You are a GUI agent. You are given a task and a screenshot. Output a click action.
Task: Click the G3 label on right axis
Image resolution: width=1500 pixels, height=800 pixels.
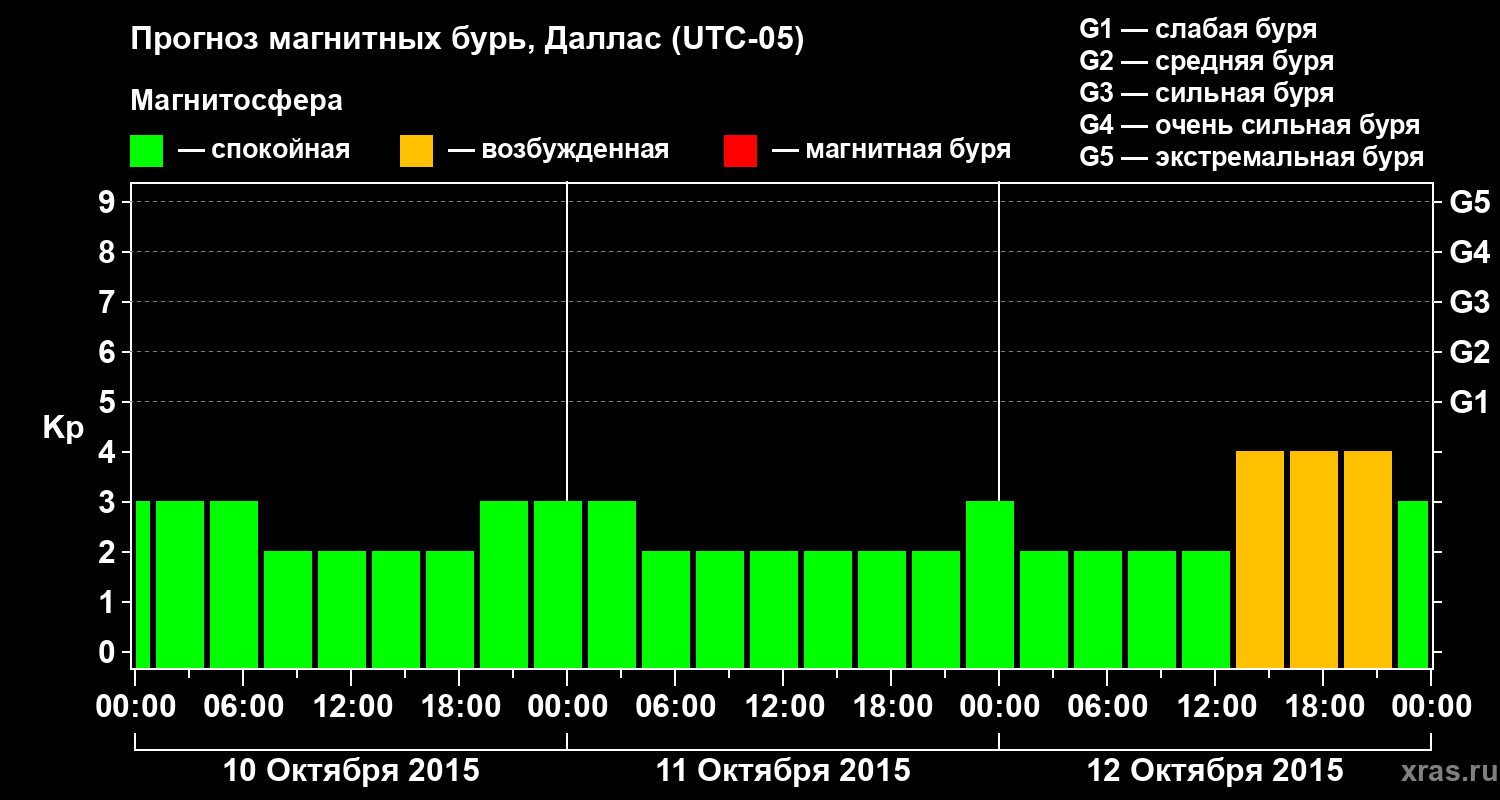1470,302
